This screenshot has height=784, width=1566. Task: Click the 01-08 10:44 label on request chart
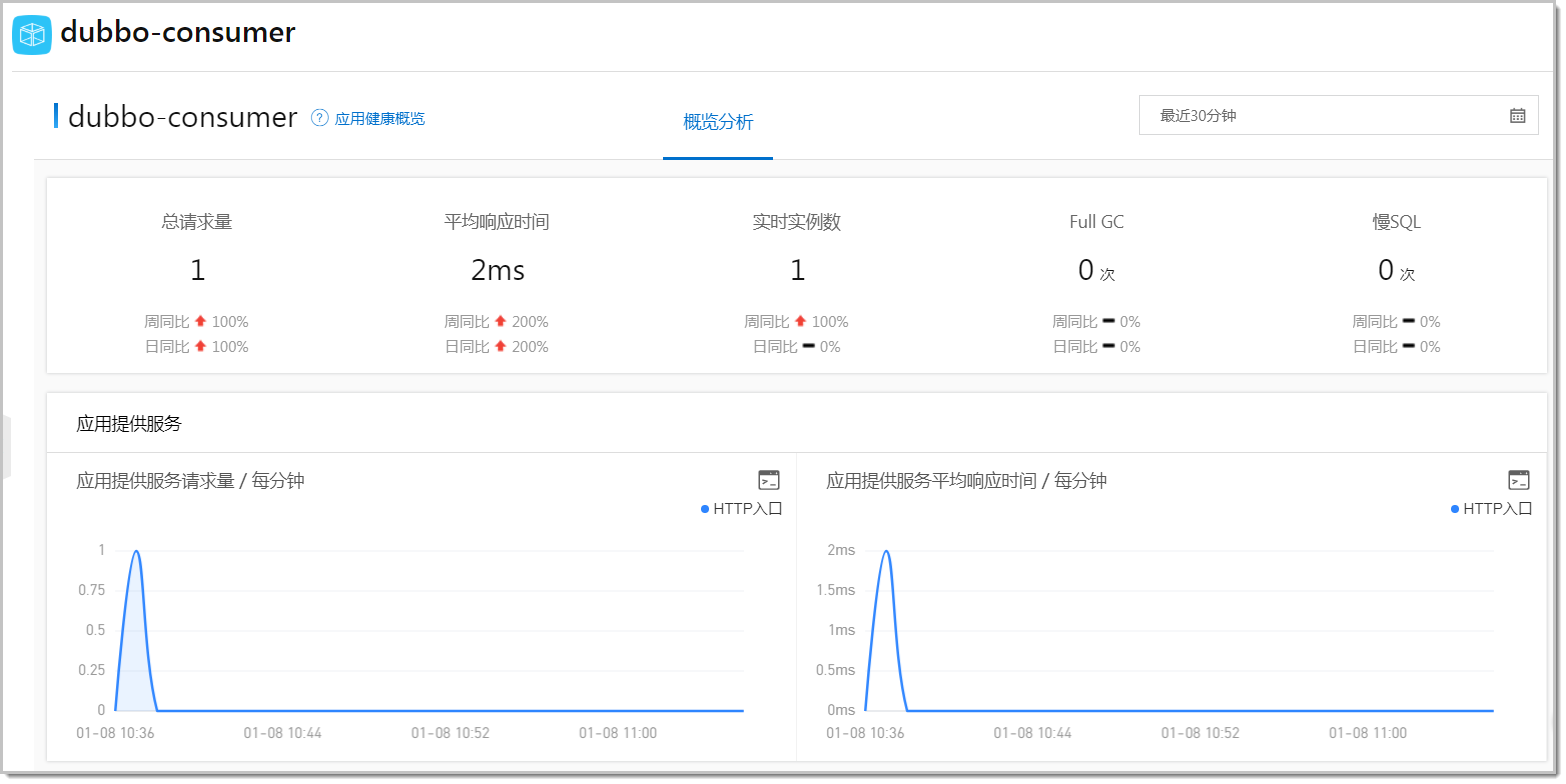282,733
